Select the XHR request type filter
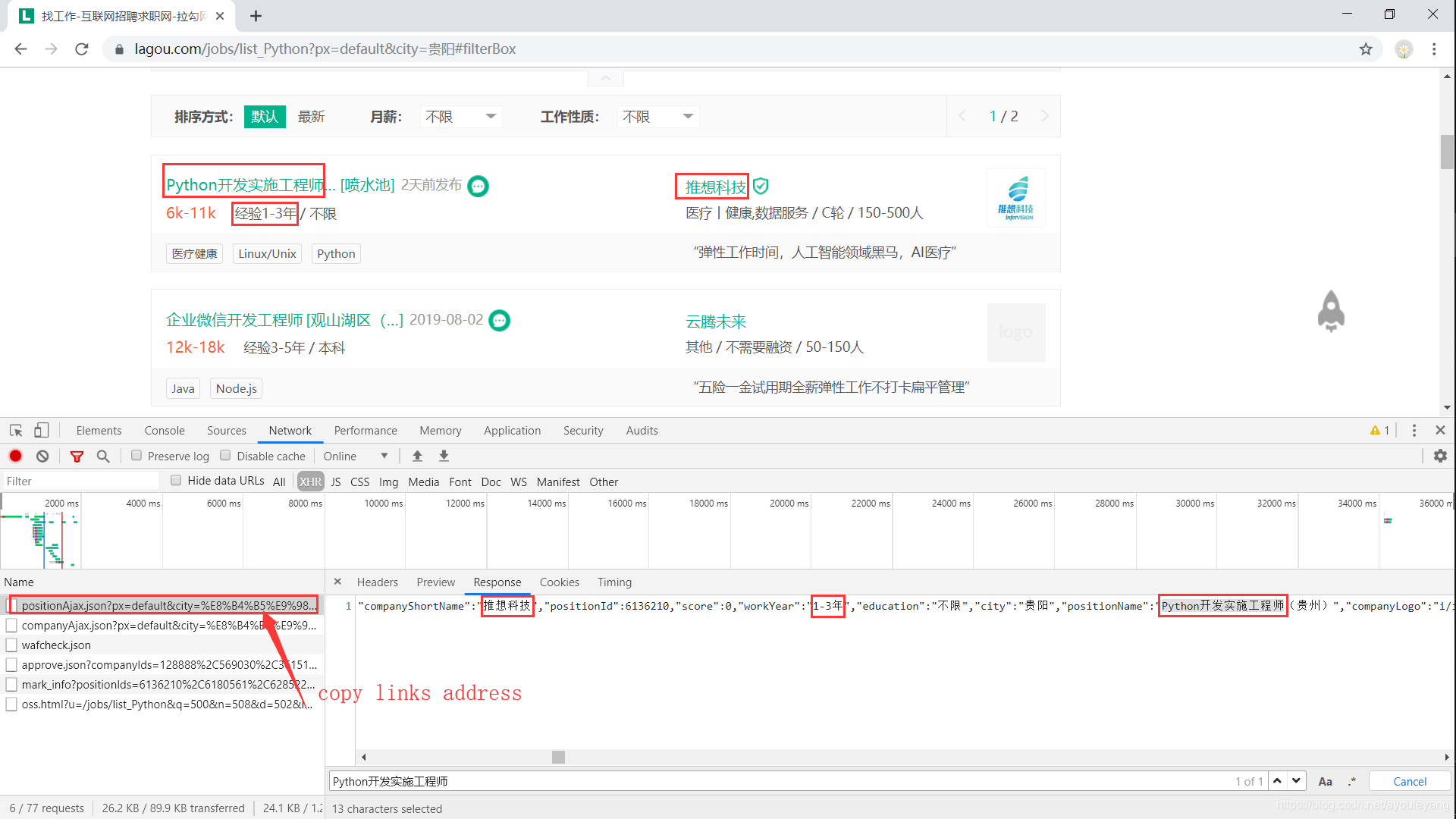1456x819 pixels. pos(310,482)
